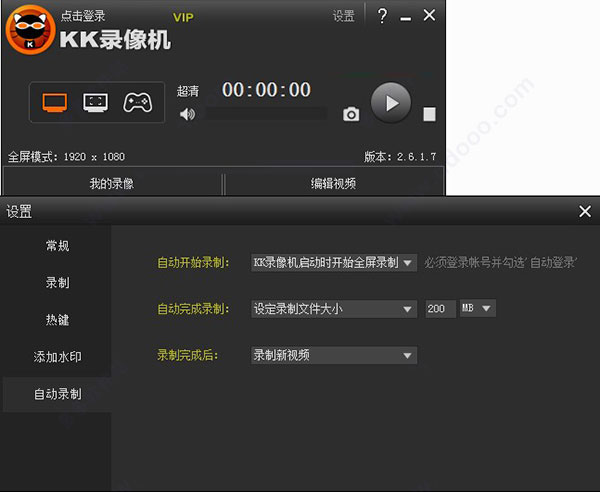Mute the speaker volume icon
Viewport: 600px width, 492px height.
(x=188, y=114)
